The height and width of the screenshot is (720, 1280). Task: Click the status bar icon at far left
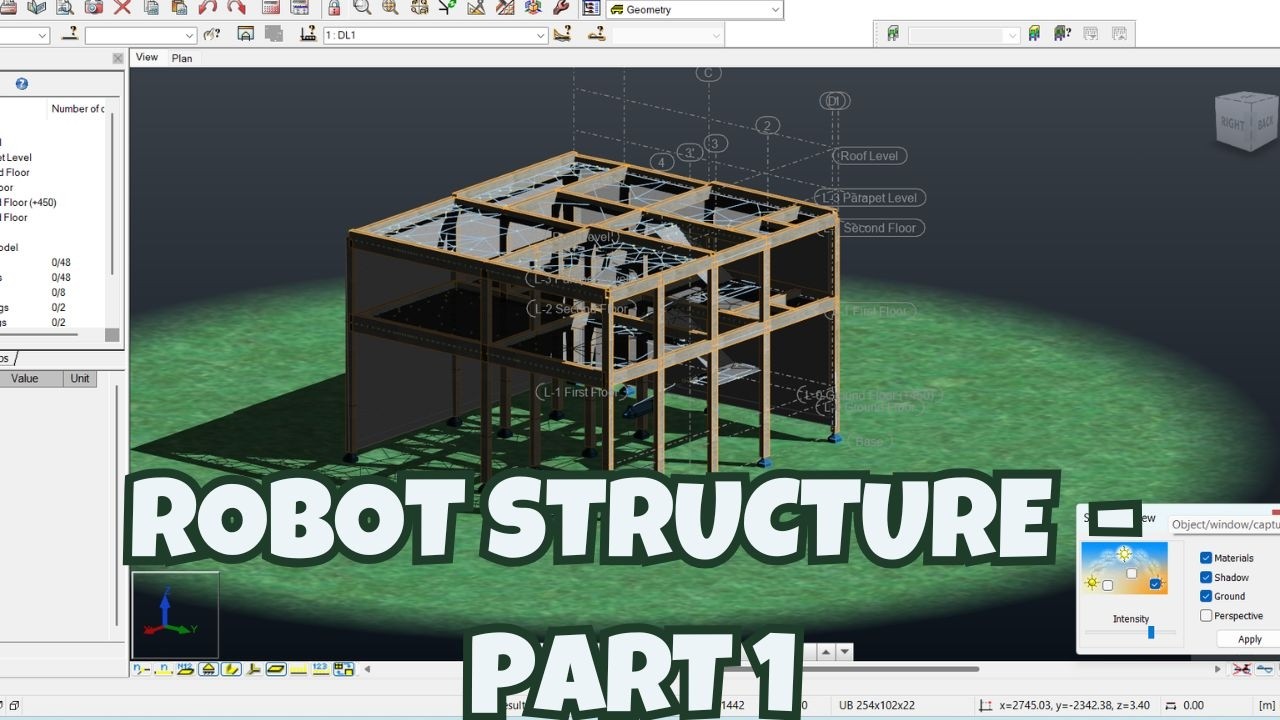coord(15,706)
